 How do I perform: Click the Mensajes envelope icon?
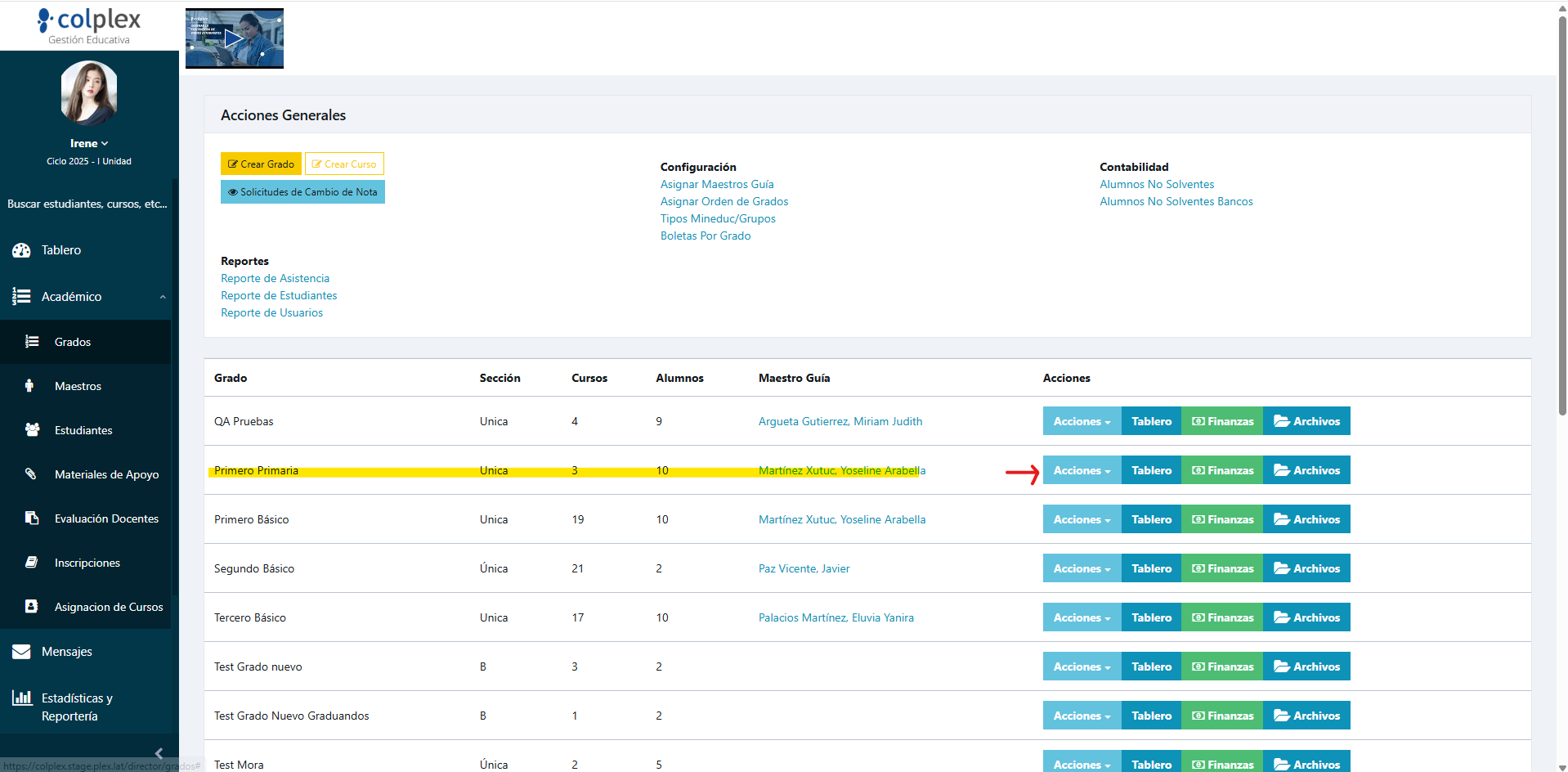point(21,652)
